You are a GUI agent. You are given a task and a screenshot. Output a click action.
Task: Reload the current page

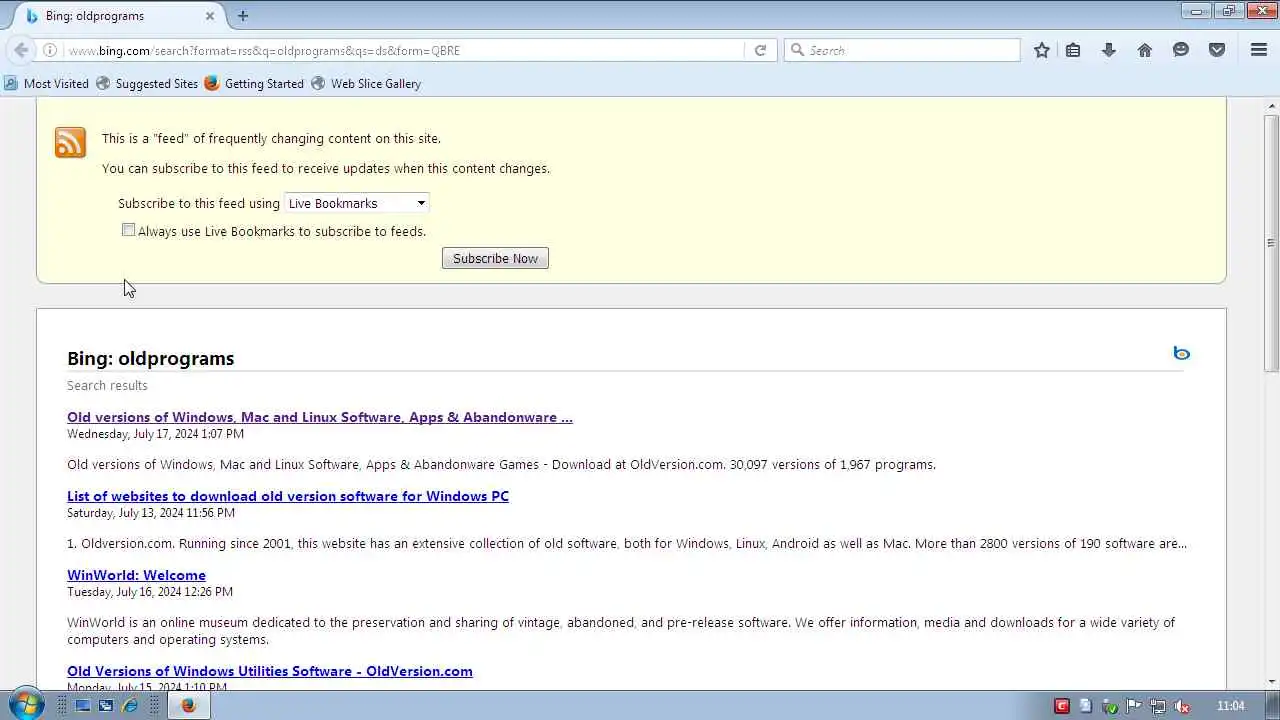tap(760, 50)
